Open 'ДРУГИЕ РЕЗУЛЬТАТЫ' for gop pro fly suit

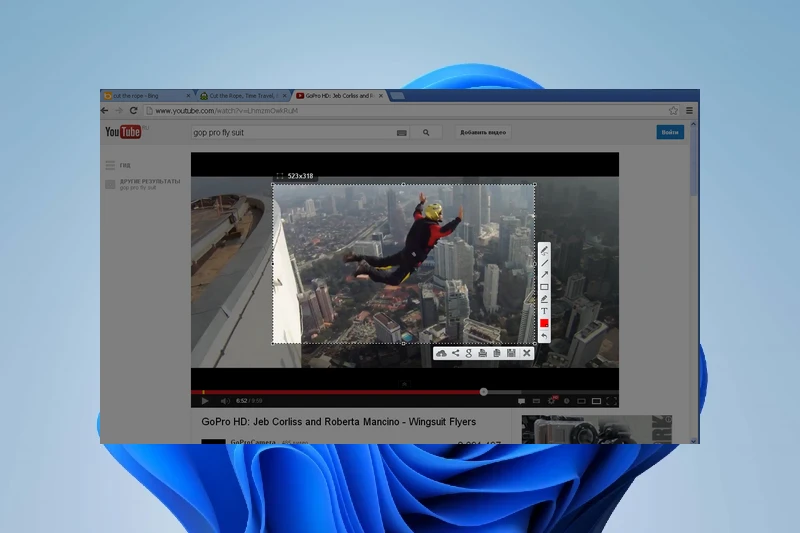(143, 184)
